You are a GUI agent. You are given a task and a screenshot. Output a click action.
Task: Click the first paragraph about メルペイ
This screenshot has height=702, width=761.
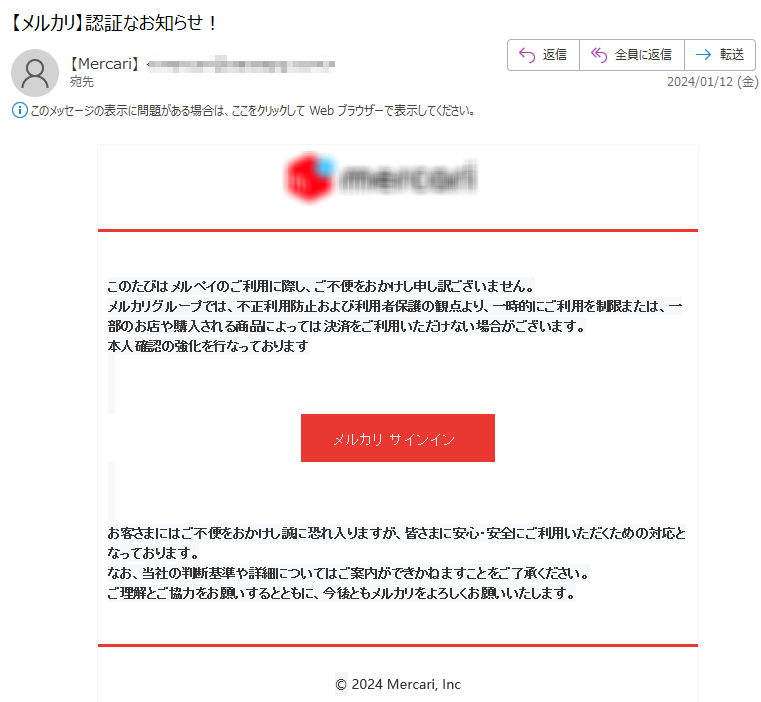click(320, 286)
